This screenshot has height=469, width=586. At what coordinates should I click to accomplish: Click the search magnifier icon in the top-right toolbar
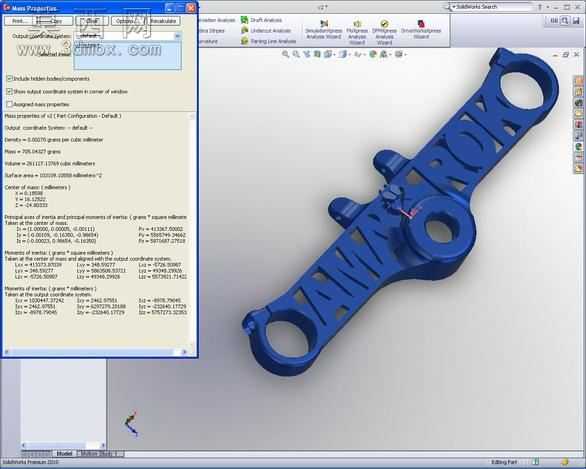pos(565,21)
